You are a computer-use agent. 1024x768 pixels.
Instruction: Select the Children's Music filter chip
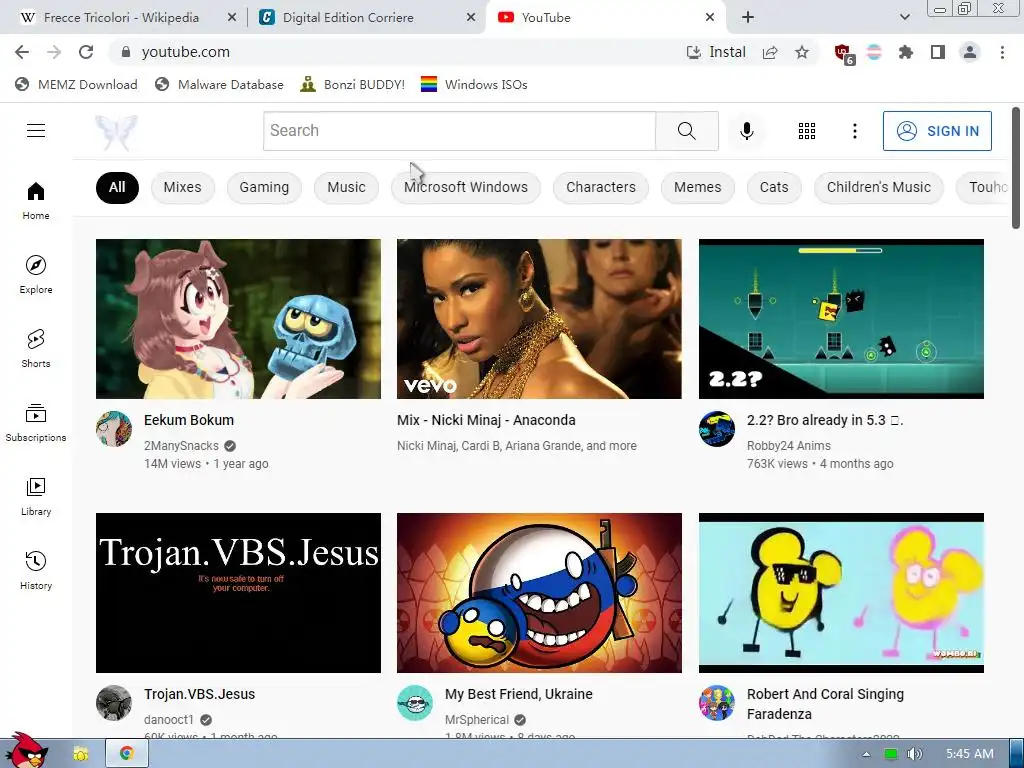[878, 187]
